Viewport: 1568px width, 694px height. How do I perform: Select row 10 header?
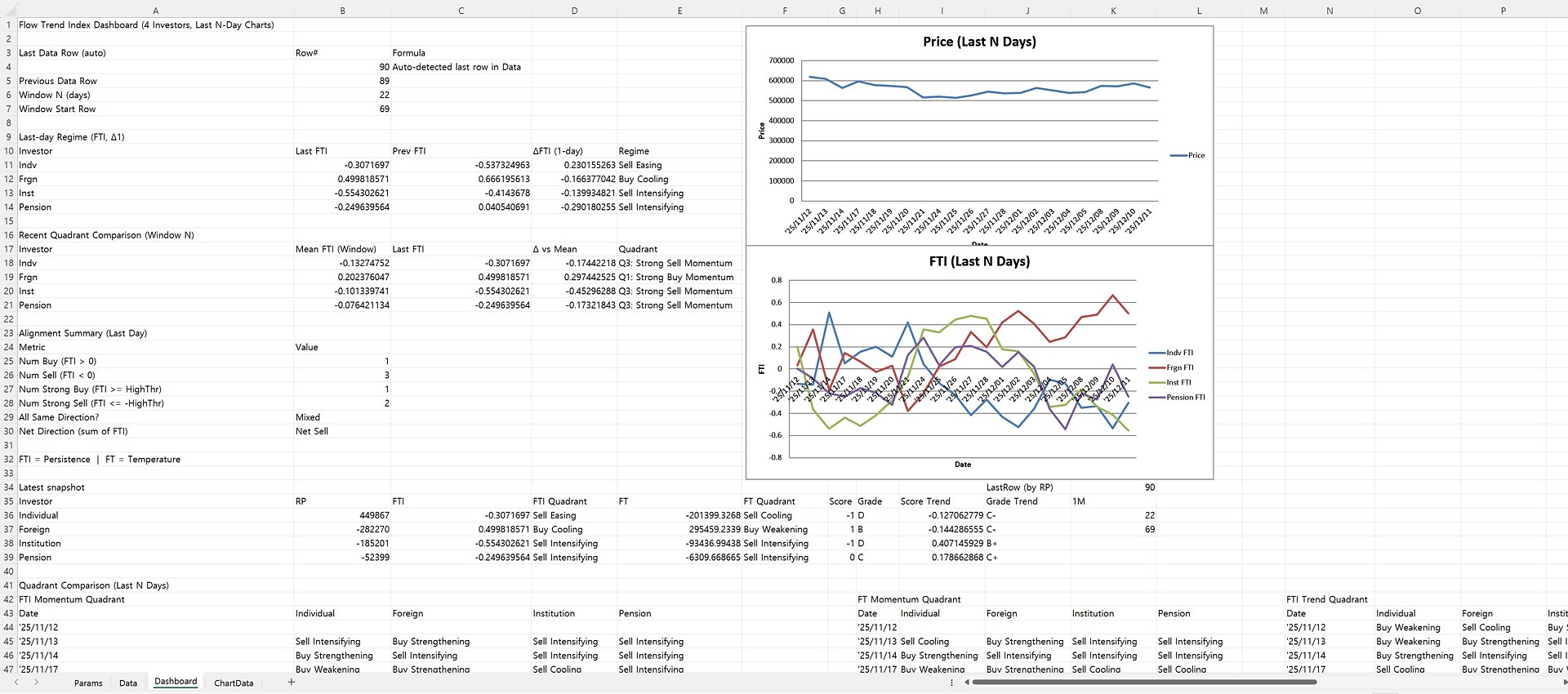click(x=9, y=151)
